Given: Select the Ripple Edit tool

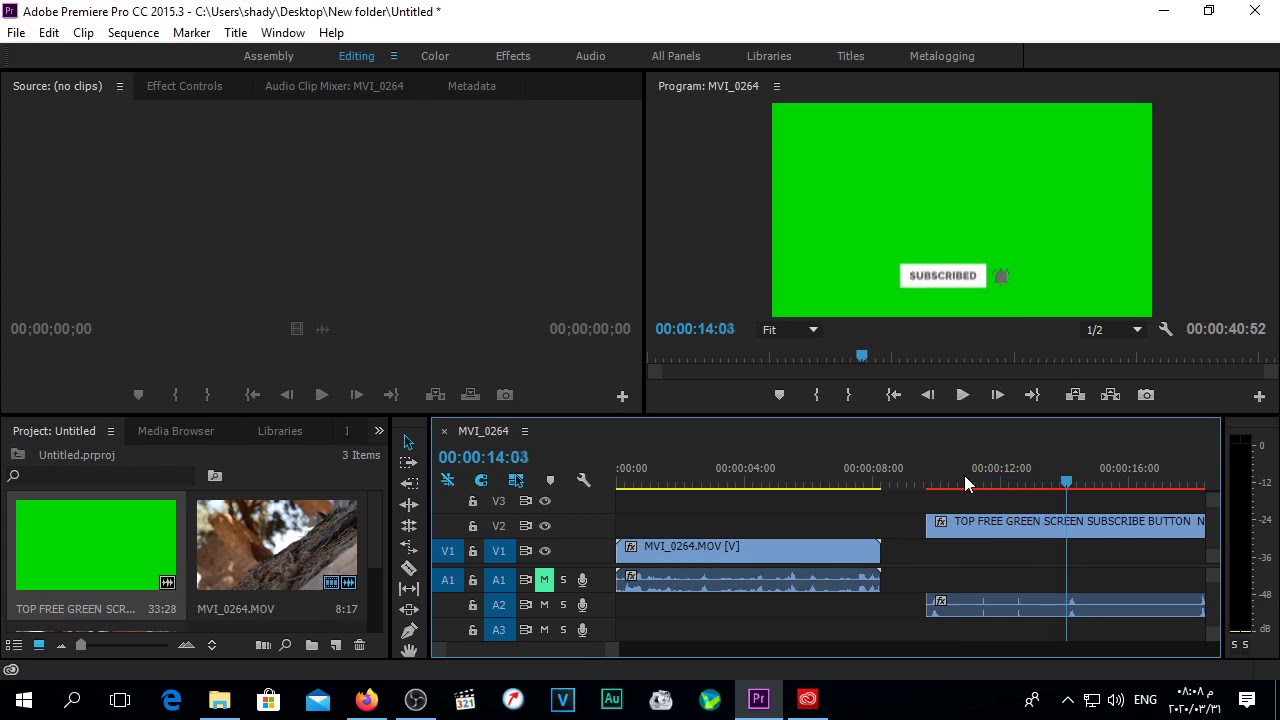Looking at the screenshot, I should tap(408, 484).
